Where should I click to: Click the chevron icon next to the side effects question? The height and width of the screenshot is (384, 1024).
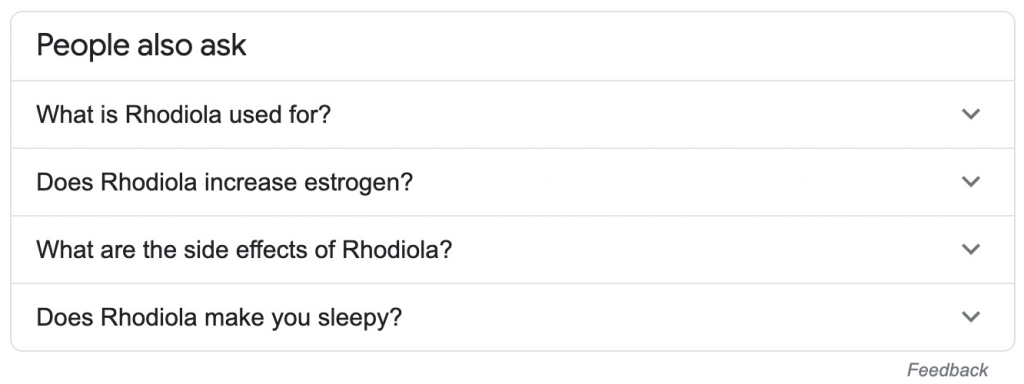(971, 249)
